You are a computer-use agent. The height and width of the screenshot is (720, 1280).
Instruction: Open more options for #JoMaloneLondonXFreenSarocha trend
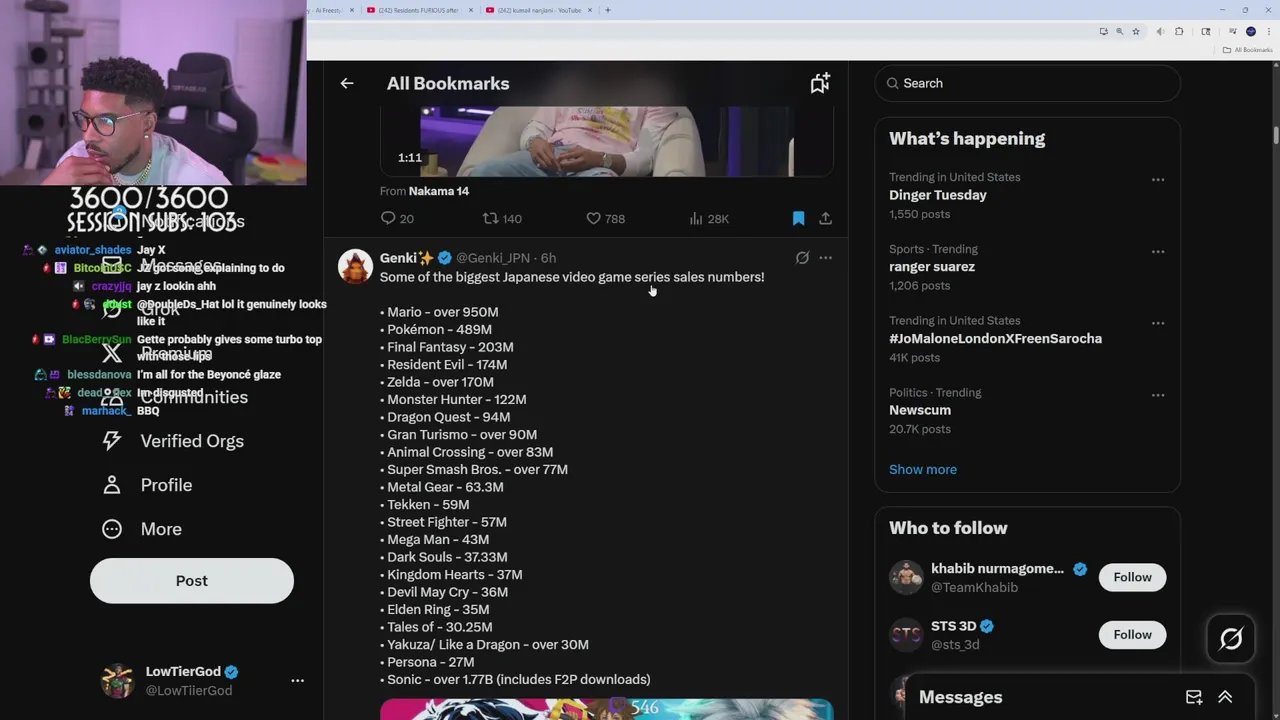pyautogui.click(x=1158, y=324)
